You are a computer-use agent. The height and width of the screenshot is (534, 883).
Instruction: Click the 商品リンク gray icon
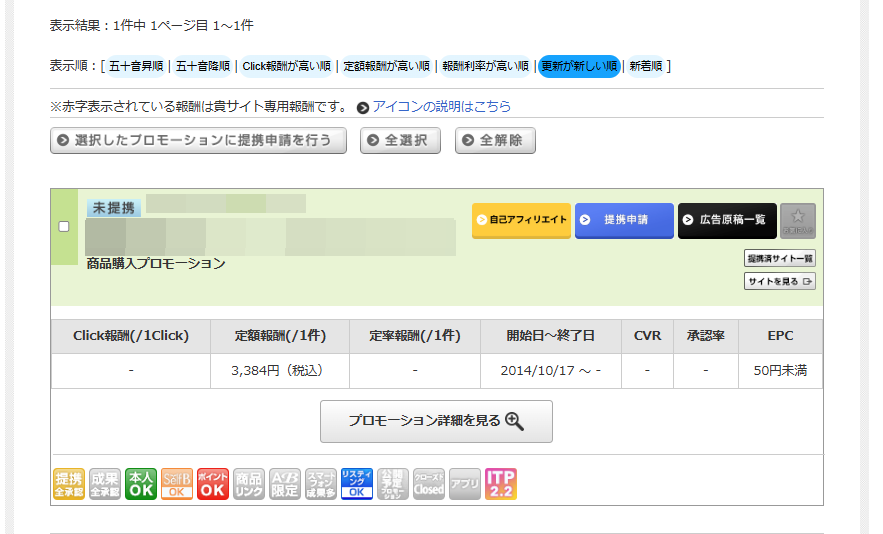(x=249, y=484)
